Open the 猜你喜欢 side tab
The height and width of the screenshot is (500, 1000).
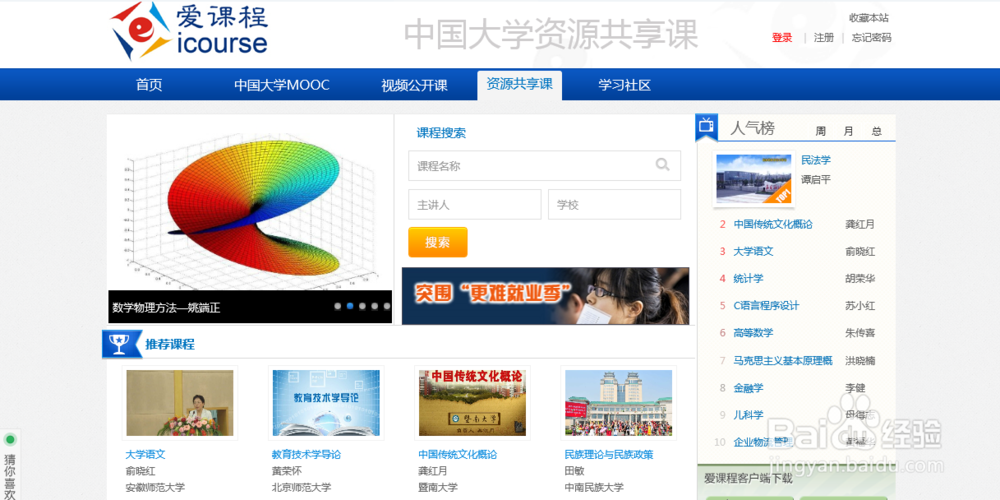[10, 466]
